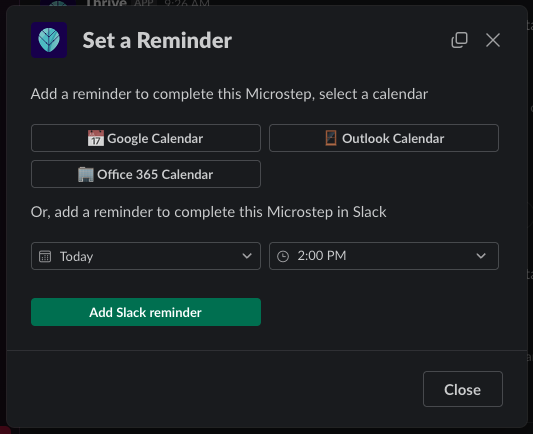Choose Google Calendar for the reminder
Screen dimensions: 533x434
pos(146,138)
